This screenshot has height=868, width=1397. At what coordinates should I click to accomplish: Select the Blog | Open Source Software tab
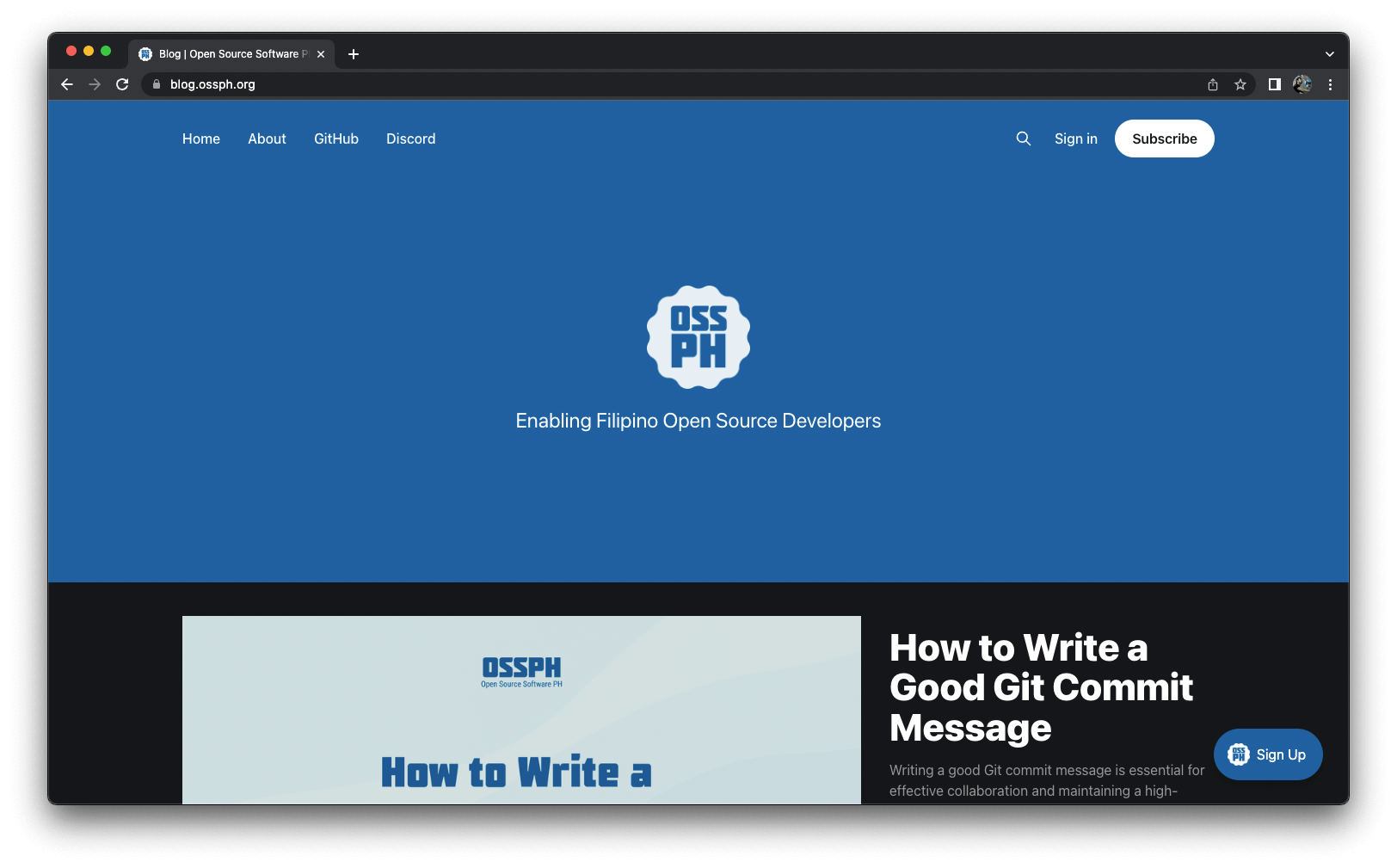231,54
